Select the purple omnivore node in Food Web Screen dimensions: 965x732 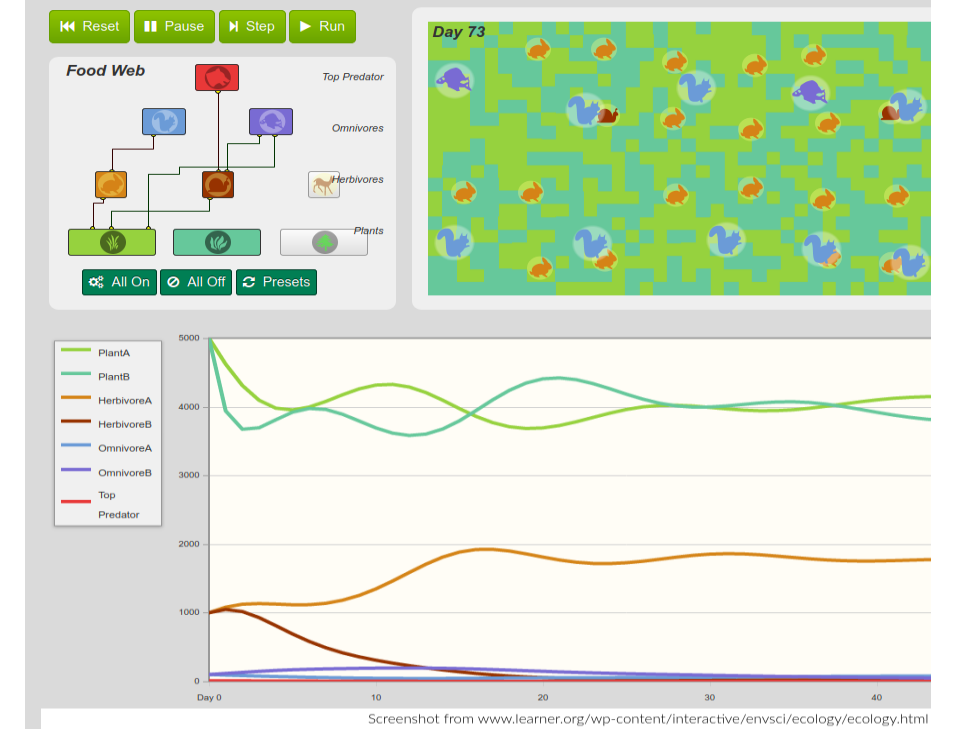[270, 122]
